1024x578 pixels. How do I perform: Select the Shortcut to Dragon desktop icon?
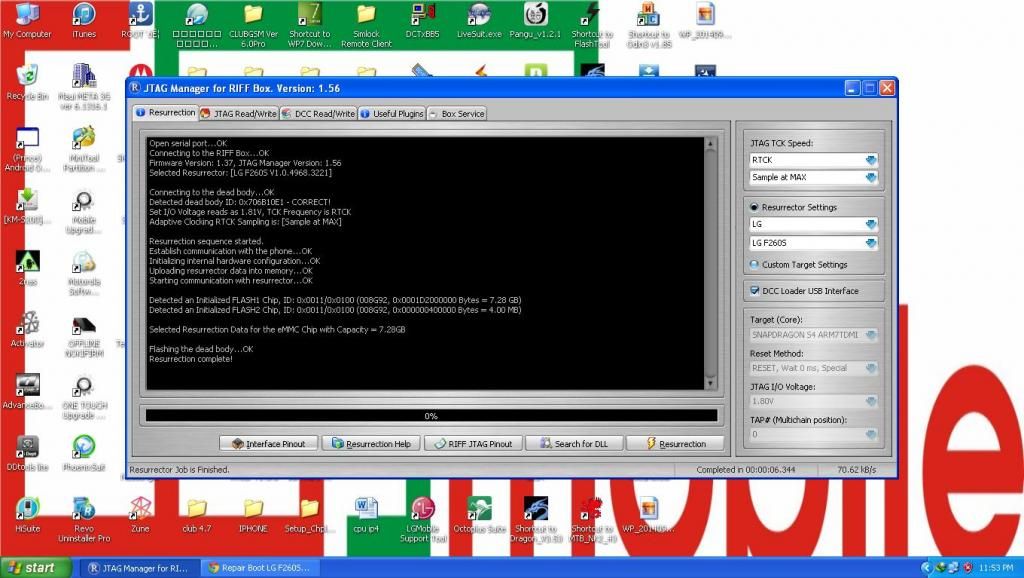coord(536,520)
